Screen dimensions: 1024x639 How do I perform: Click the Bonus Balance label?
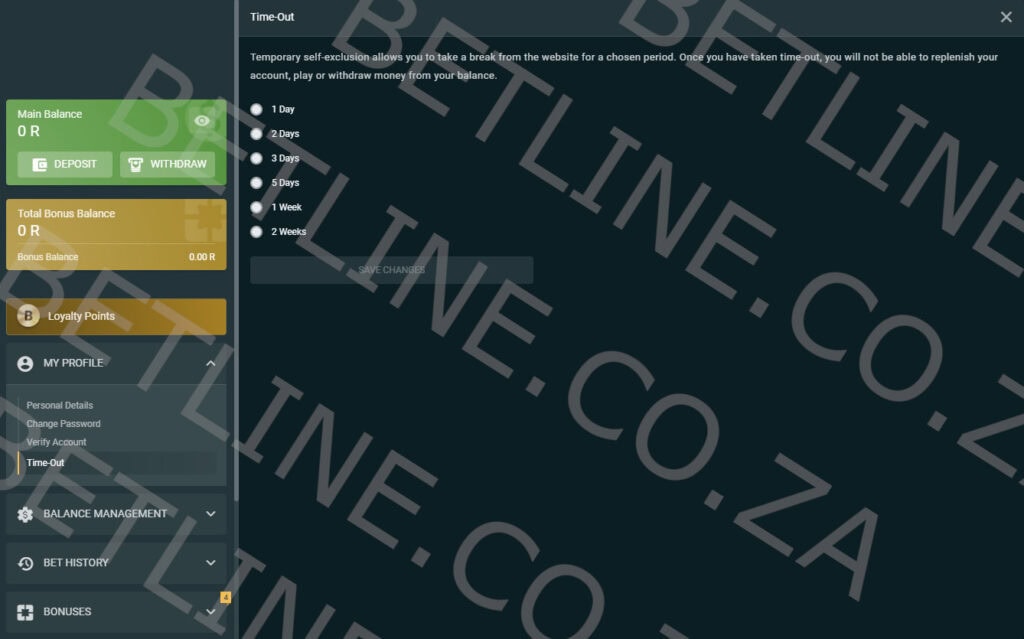pos(48,257)
